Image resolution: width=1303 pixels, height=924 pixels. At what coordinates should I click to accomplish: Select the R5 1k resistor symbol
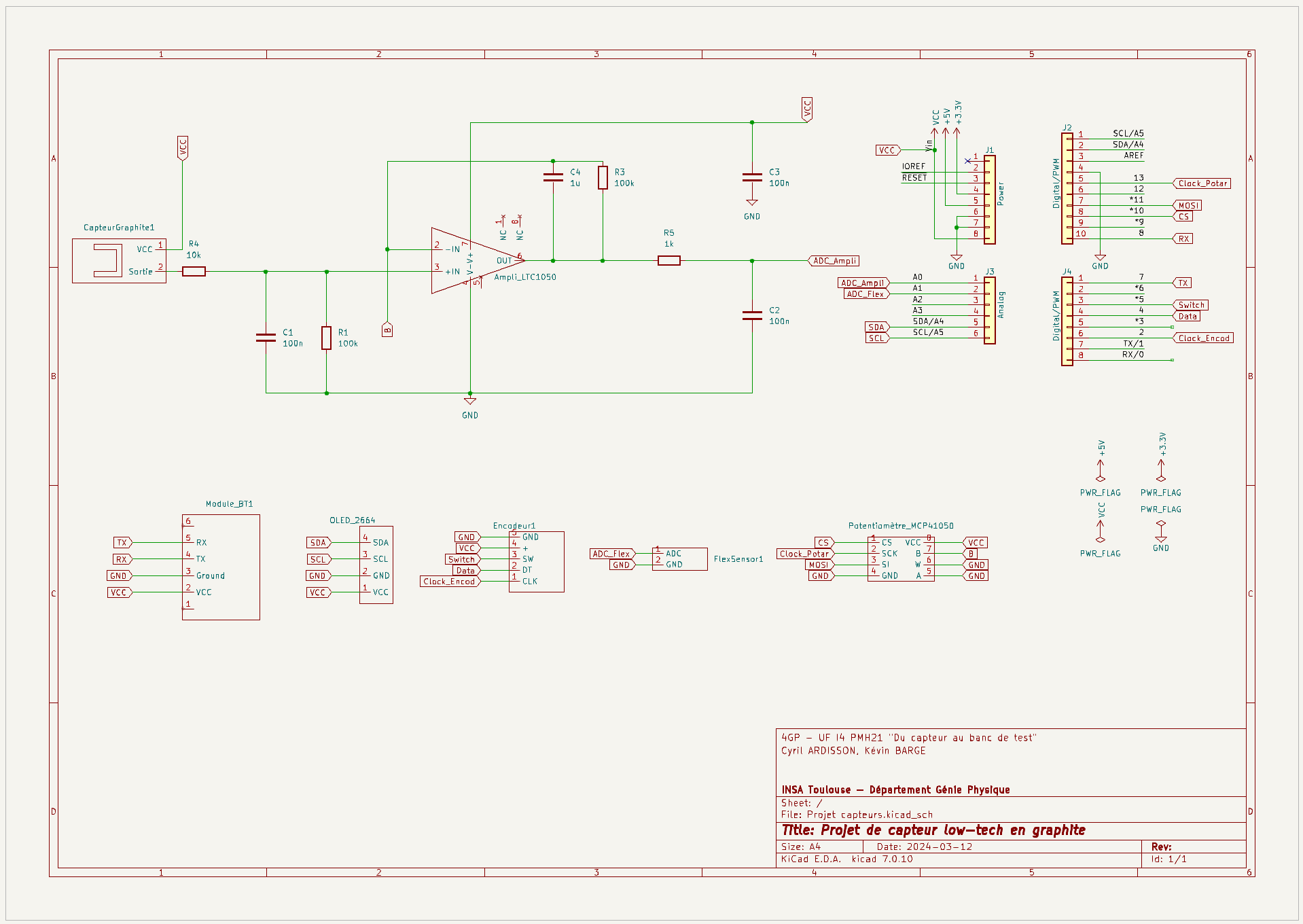pyautogui.click(x=669, y=260)
